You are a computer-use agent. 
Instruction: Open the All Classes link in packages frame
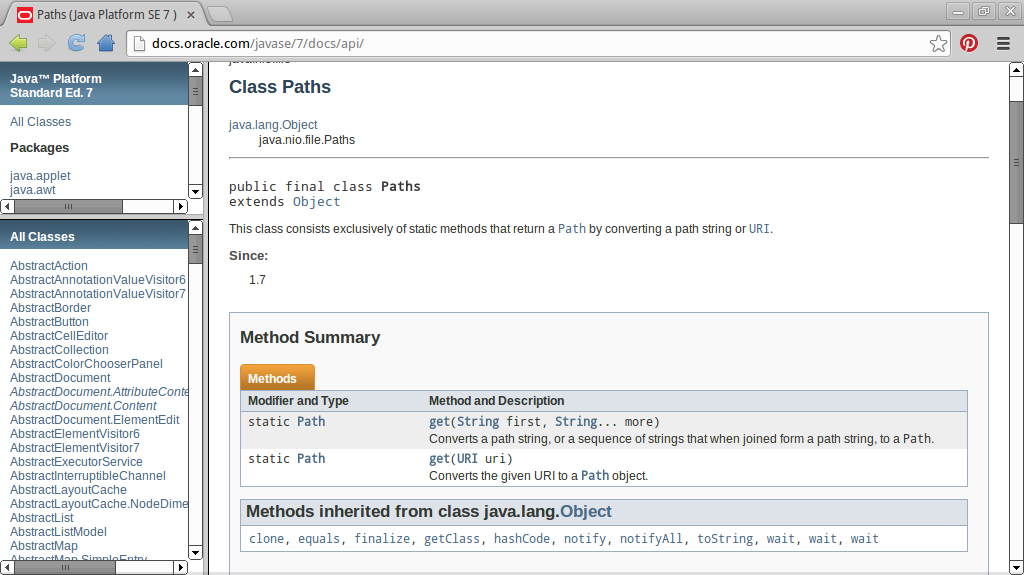[40, 122]
